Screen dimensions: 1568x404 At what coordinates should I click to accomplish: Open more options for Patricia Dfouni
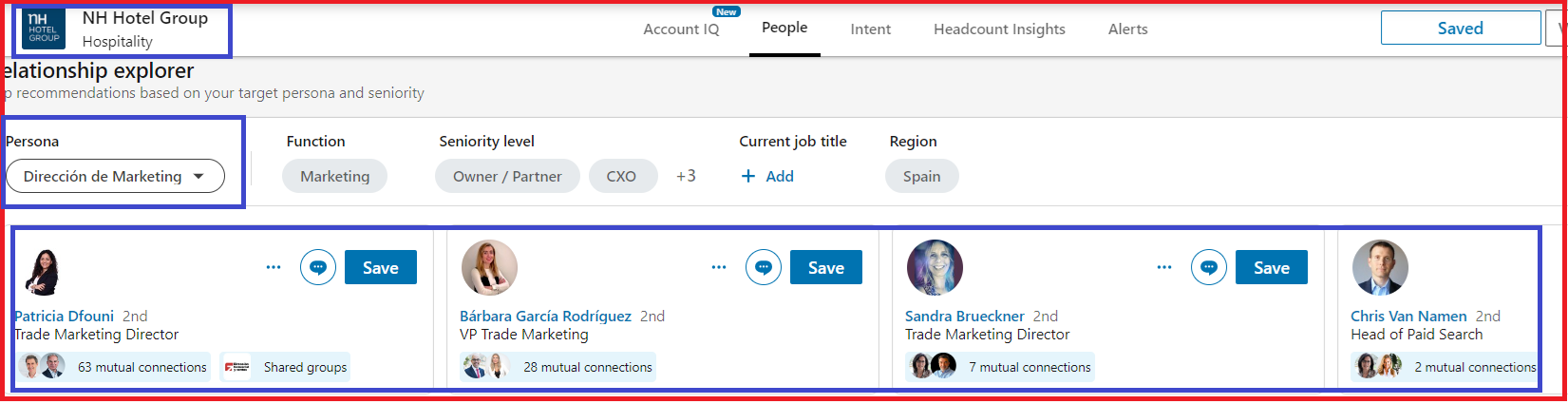274,268
